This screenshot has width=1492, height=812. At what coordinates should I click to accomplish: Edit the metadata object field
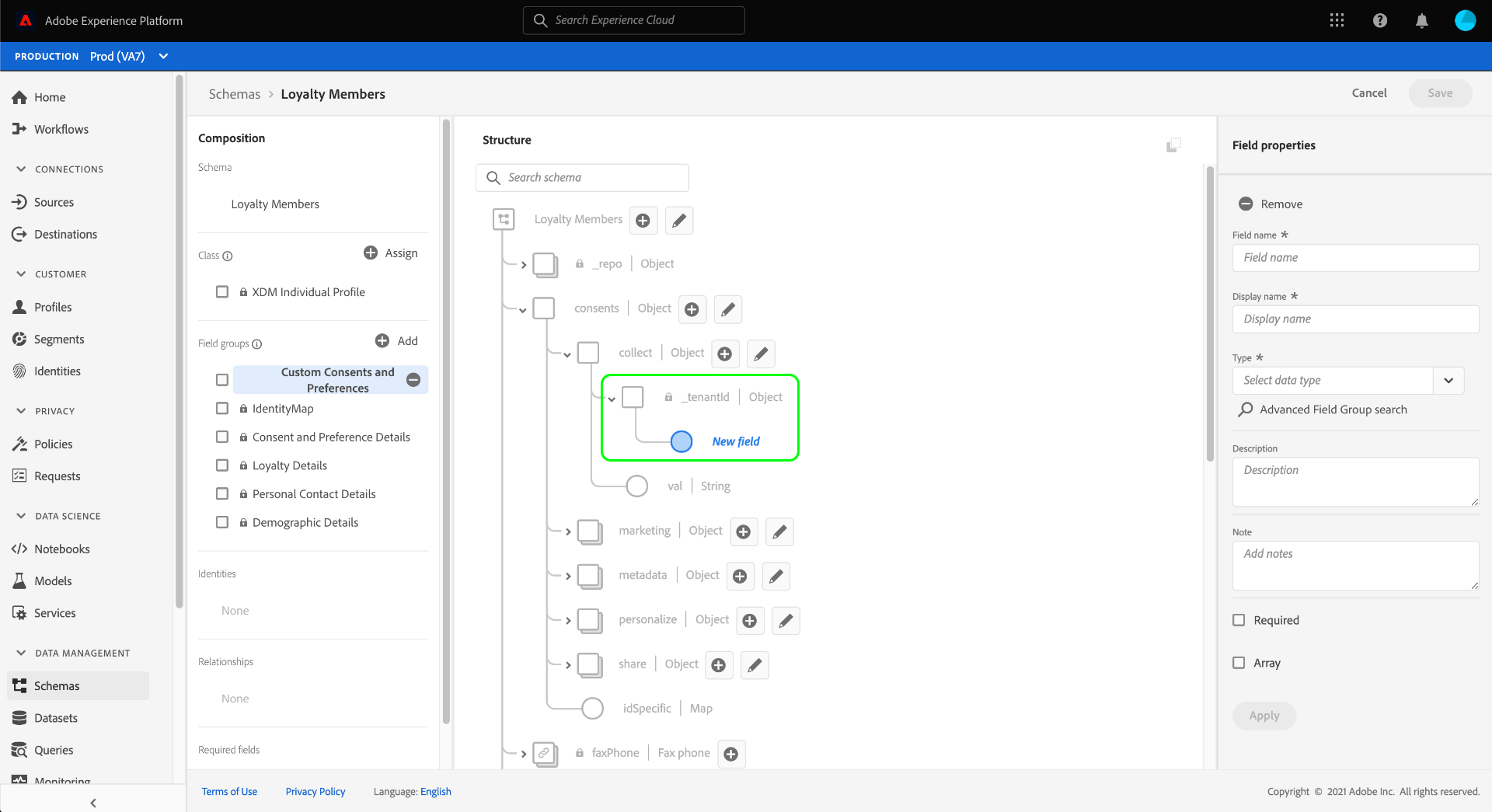point(776,576)
